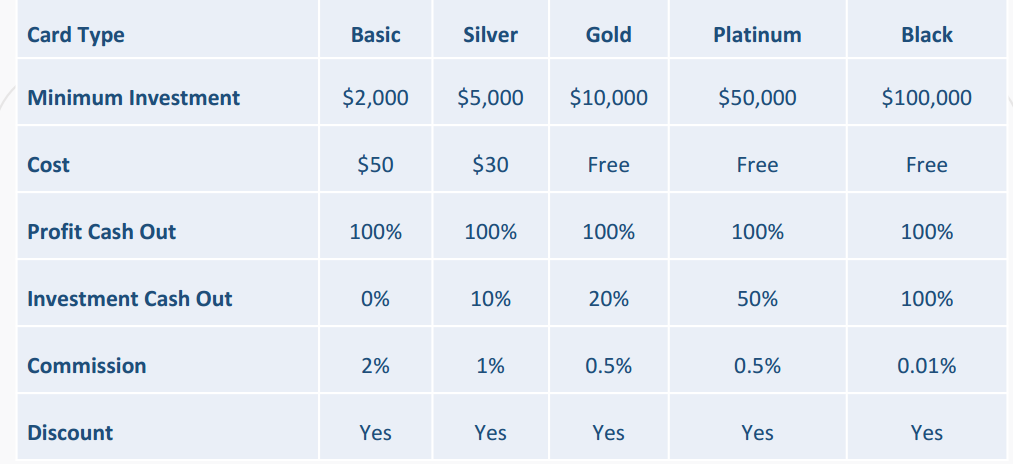
Task: Click the 50% Platinum investment cash out
Action: coord(757,299)
